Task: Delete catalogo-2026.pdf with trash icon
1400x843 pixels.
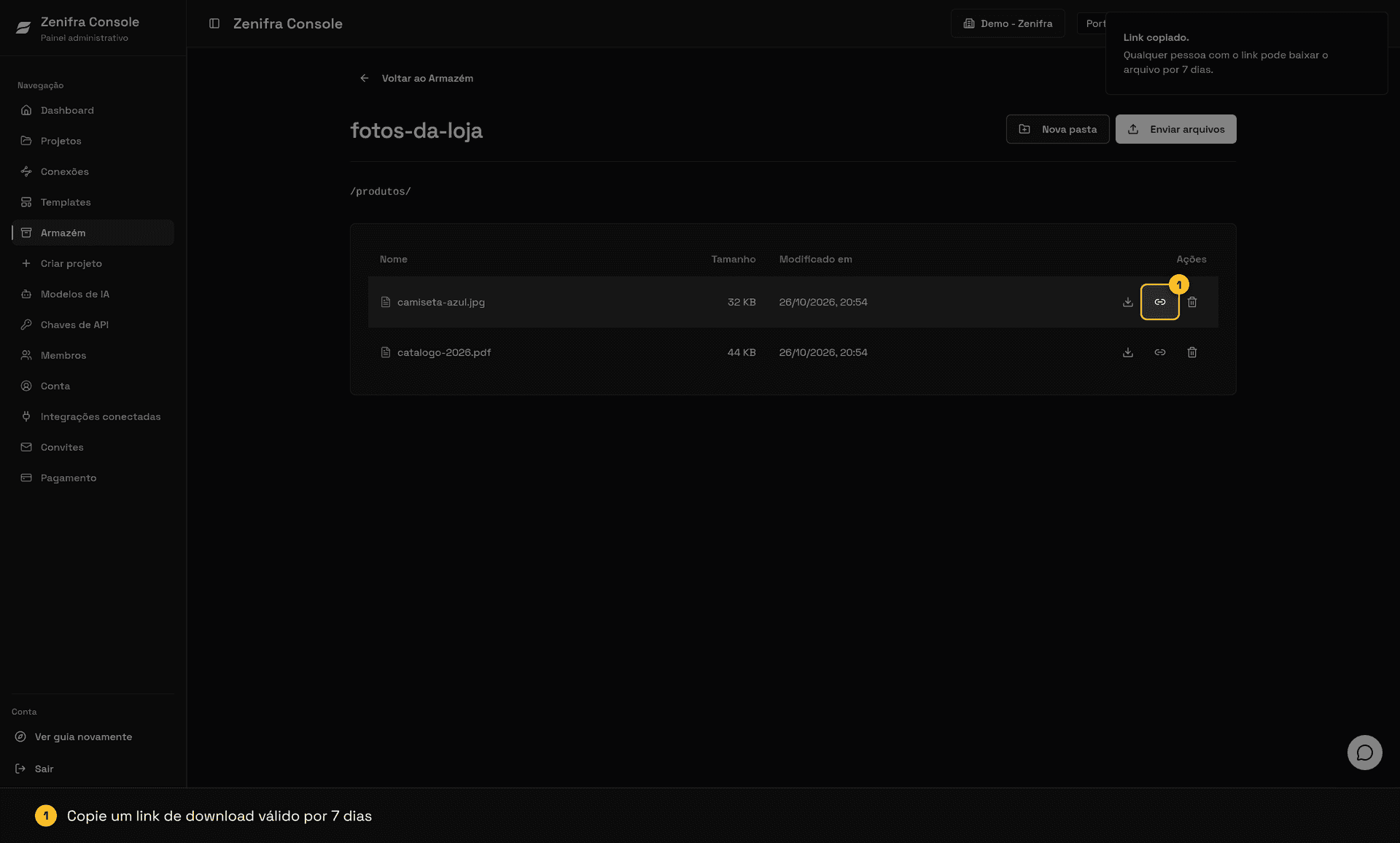Action: [x=1192, y=352]
